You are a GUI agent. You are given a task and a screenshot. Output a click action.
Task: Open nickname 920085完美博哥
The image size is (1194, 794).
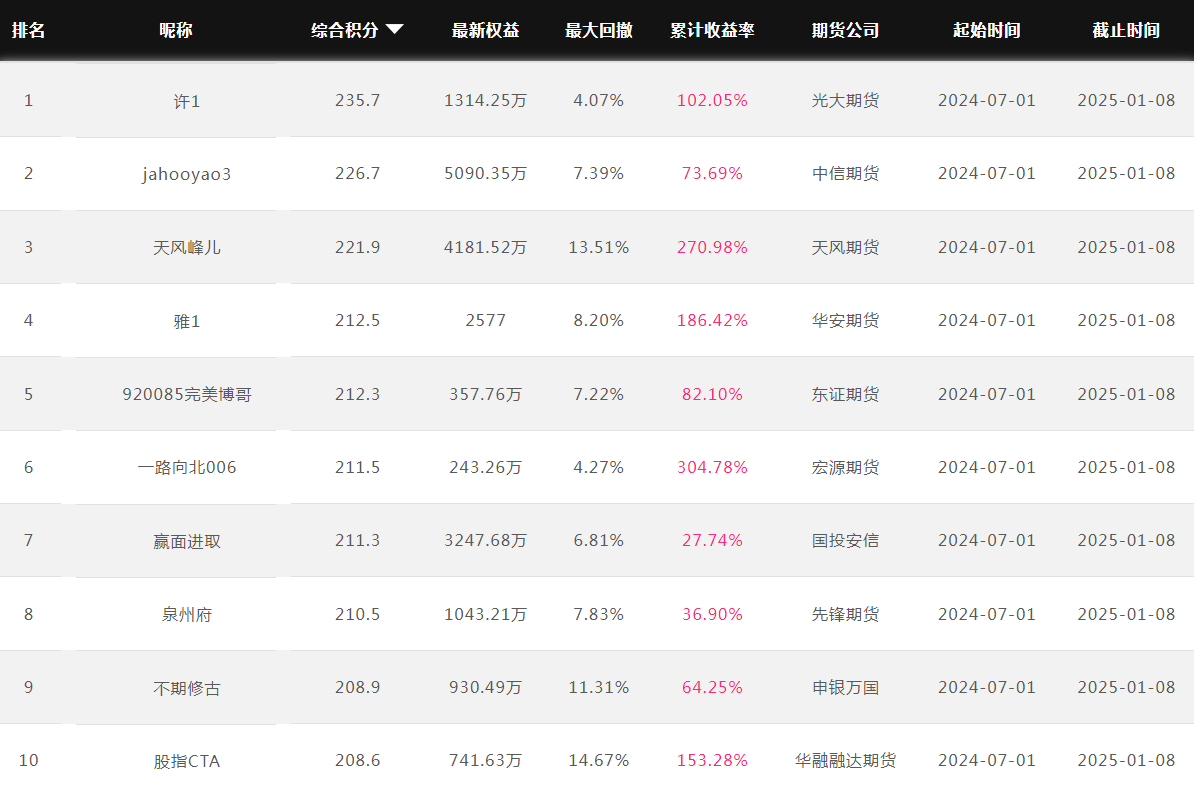pos(187,394)
